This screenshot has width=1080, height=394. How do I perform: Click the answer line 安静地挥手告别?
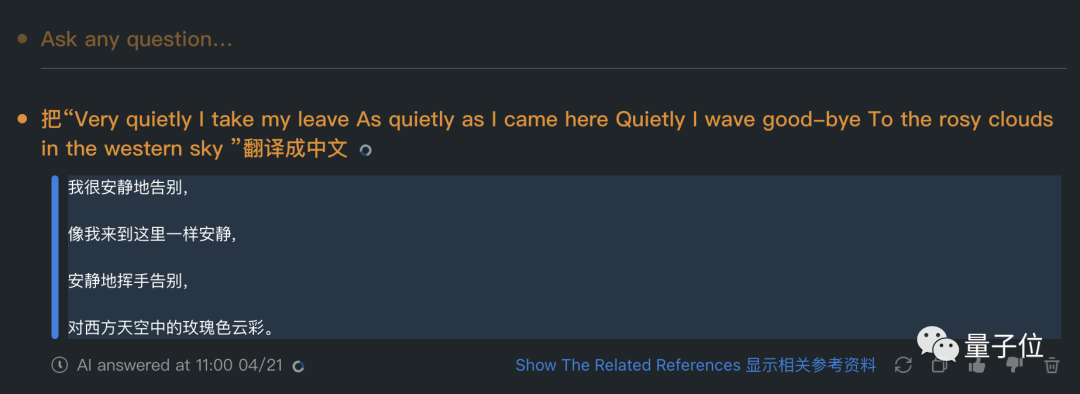pyautogui.click(x=128, y=281)
